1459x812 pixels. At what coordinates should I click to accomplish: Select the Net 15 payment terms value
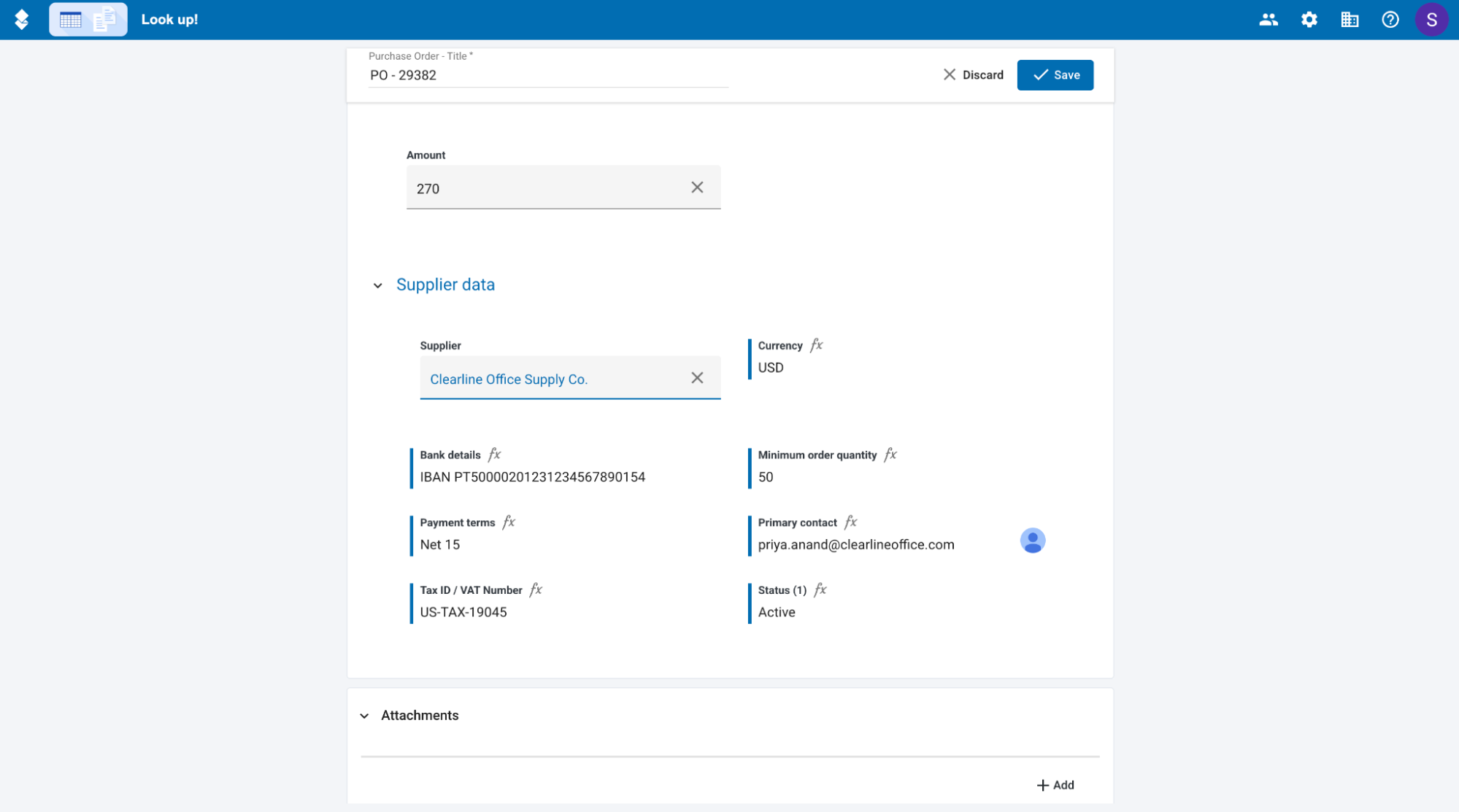click(x=440, y=545)
